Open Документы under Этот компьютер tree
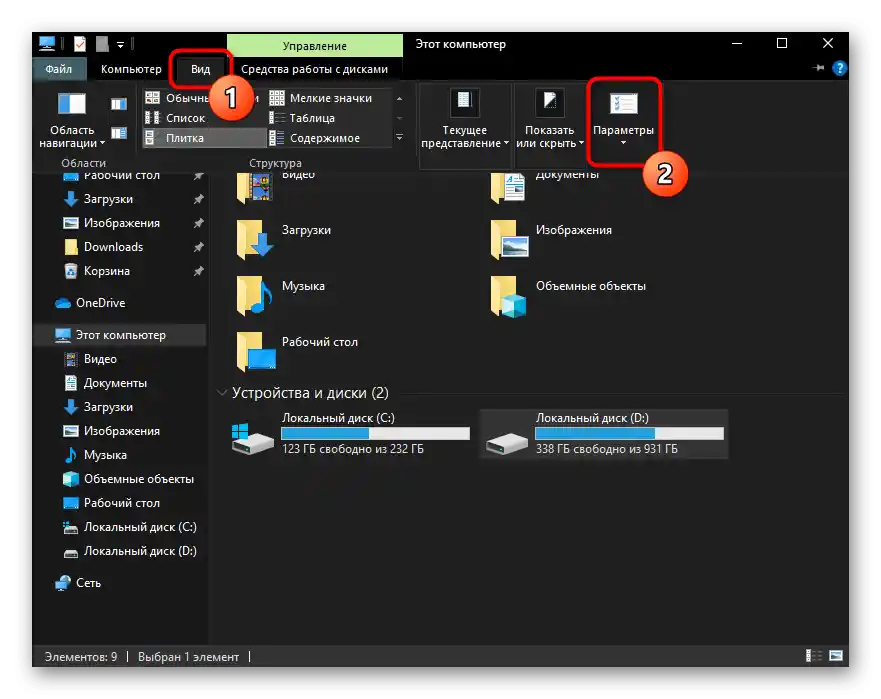 [x=115, y=383]
